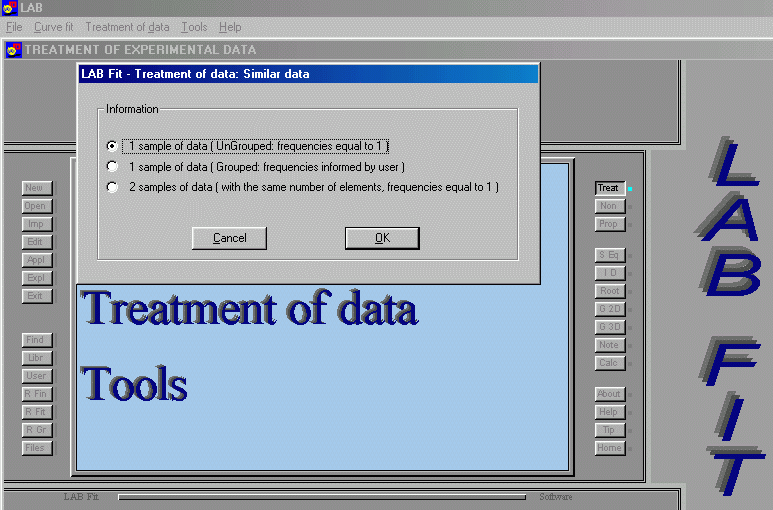Select 1 sample Grouped data option

[x=113, y=167]
